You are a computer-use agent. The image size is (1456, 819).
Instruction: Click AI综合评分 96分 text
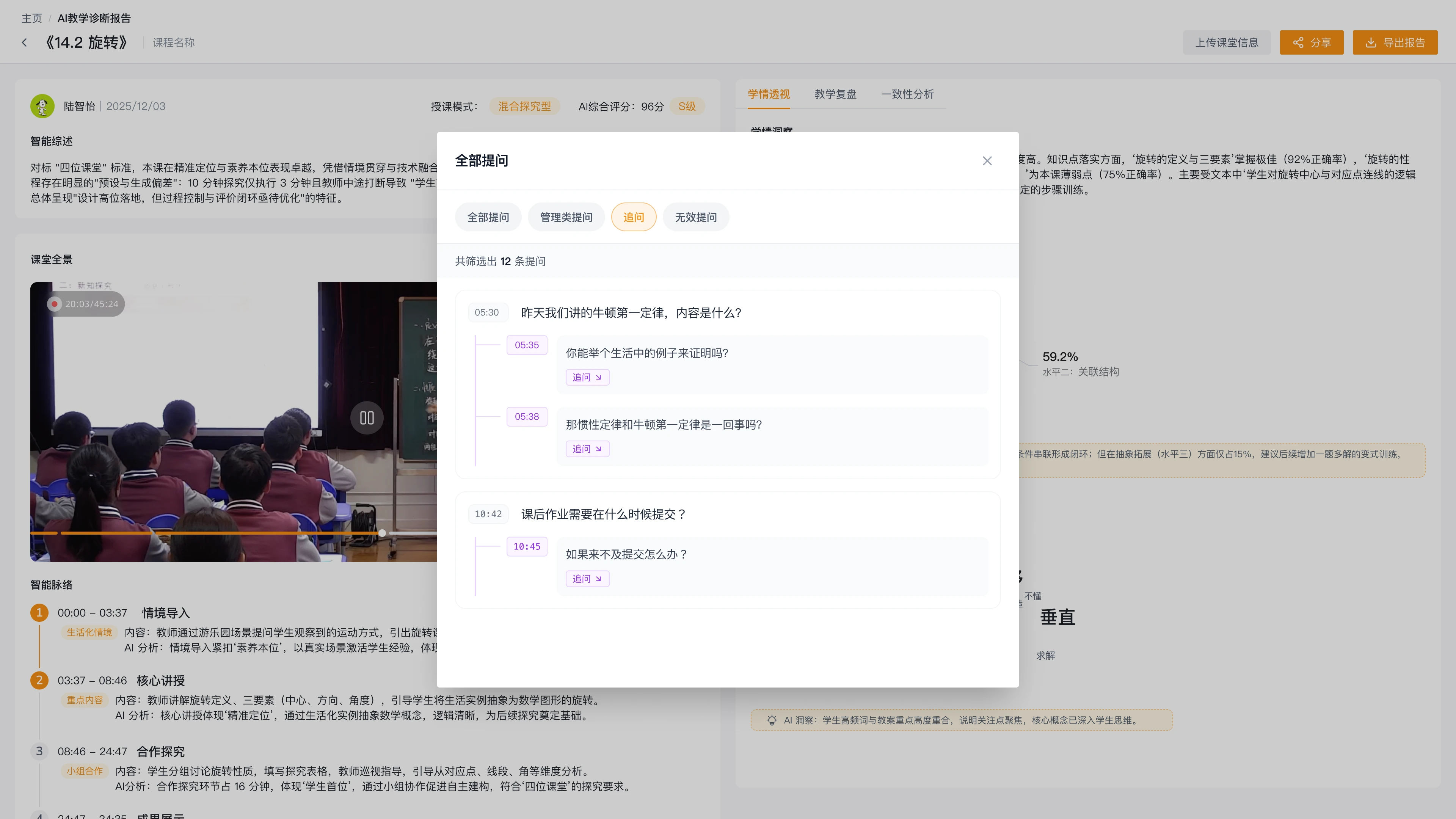(621, 106)
